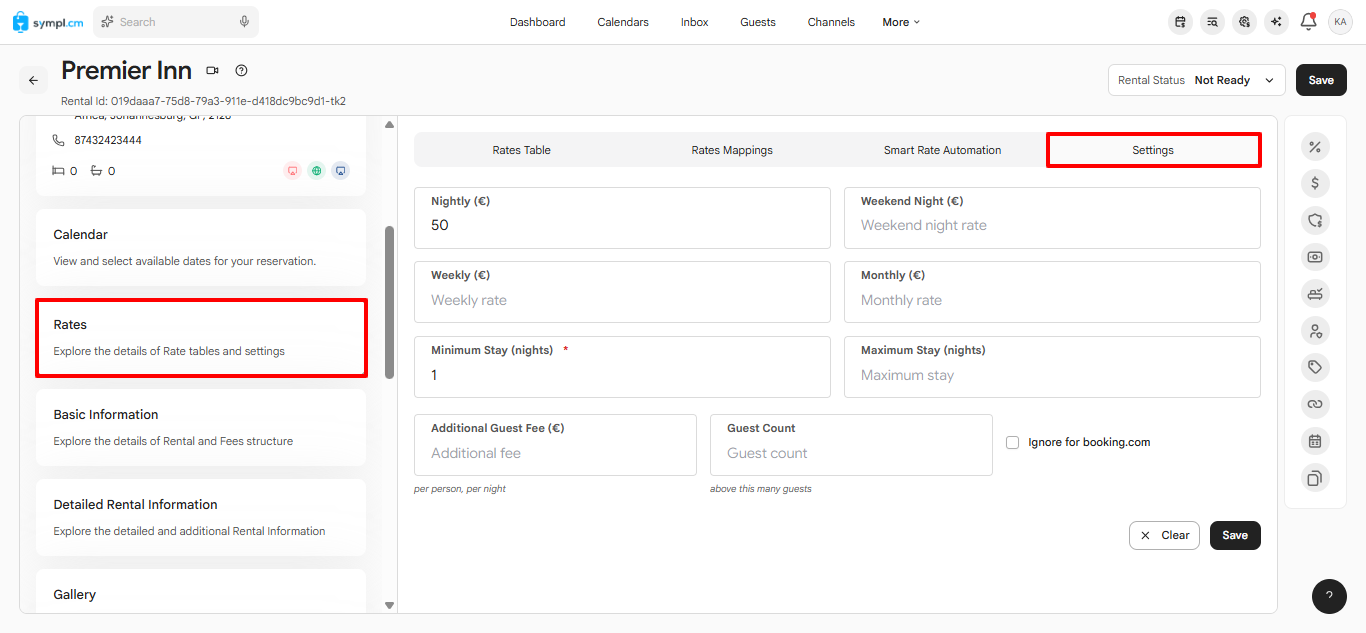Click the shield with dollar icon in sidebar
The image size is (1366, 633).
point(1315,220)
